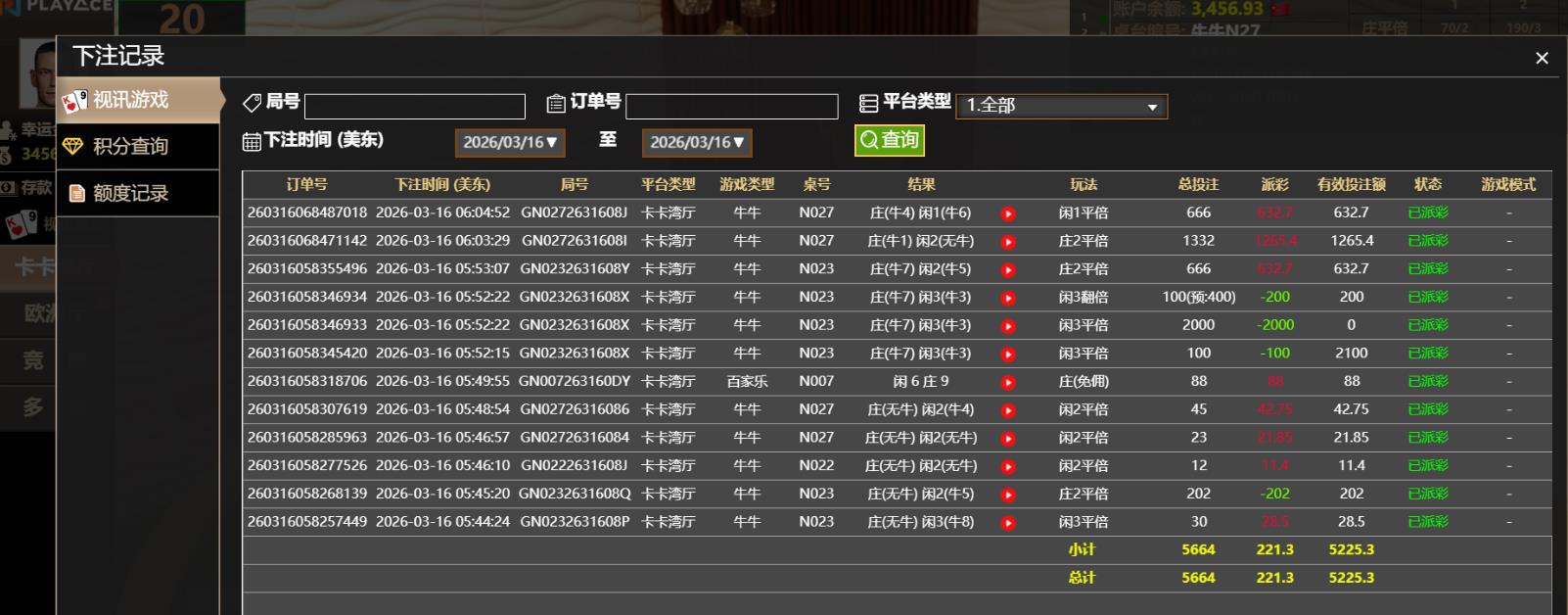This screenshot has height=615, width=1568.
Task: Click the tag icon beside 局号
Action: click(x=252, y=103)
